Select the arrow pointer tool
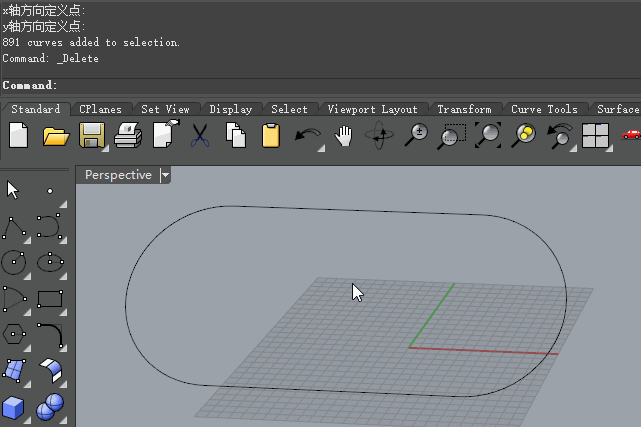641x427 pixels. click(x=13, y=190)
